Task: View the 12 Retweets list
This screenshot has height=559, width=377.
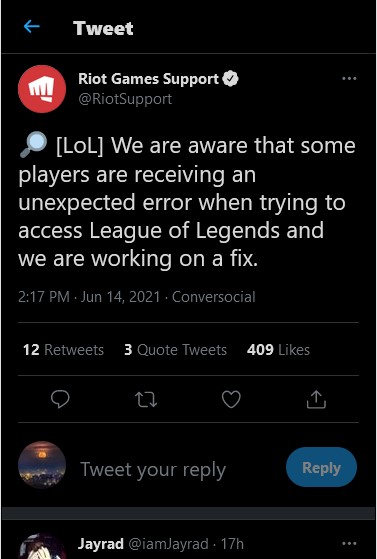Action: click(63, 350)
